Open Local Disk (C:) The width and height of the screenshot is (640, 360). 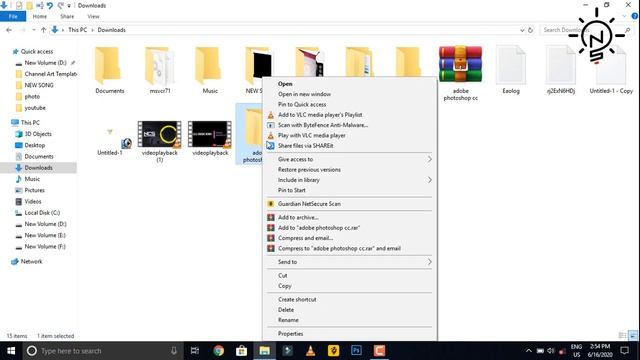pos(42,213)
